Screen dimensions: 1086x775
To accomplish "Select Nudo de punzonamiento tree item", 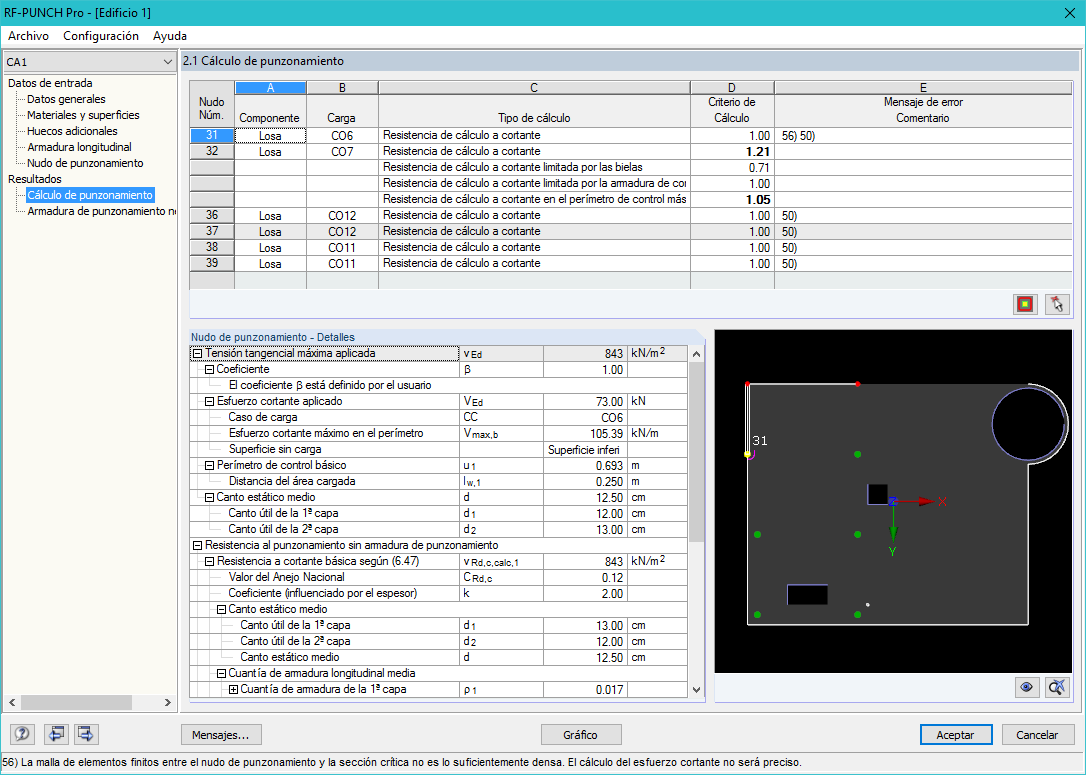I will point(85,163).
